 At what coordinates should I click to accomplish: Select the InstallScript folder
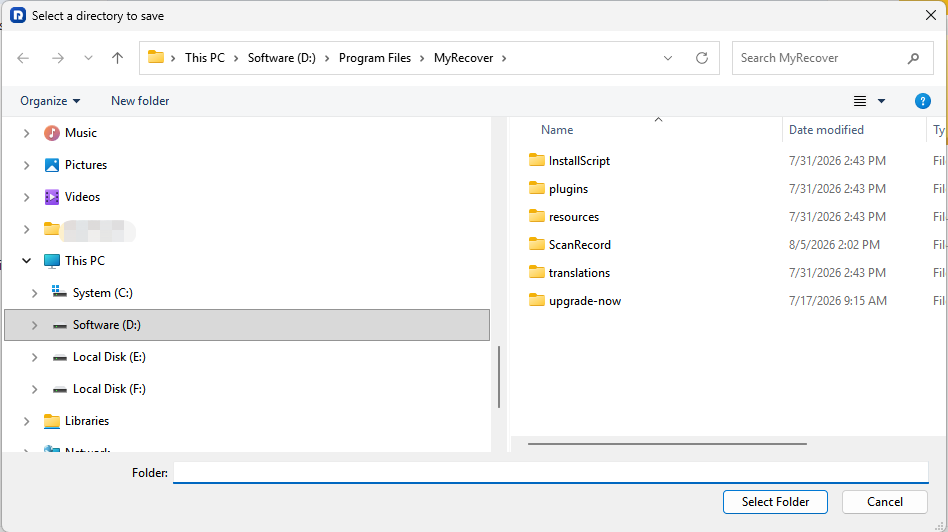pyautogui.click(x=579, y=161)
